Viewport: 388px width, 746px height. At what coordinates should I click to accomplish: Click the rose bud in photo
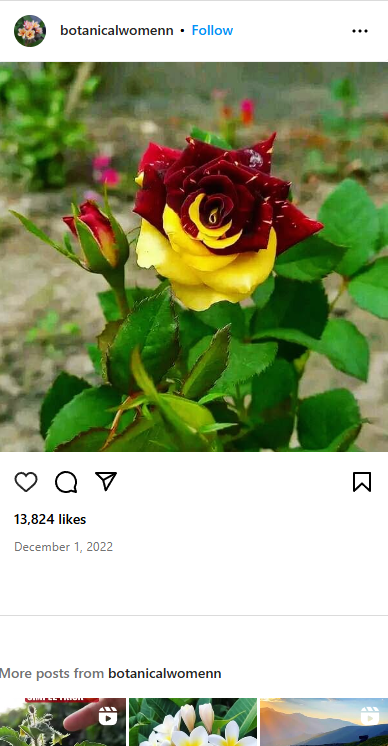[95, 236]
